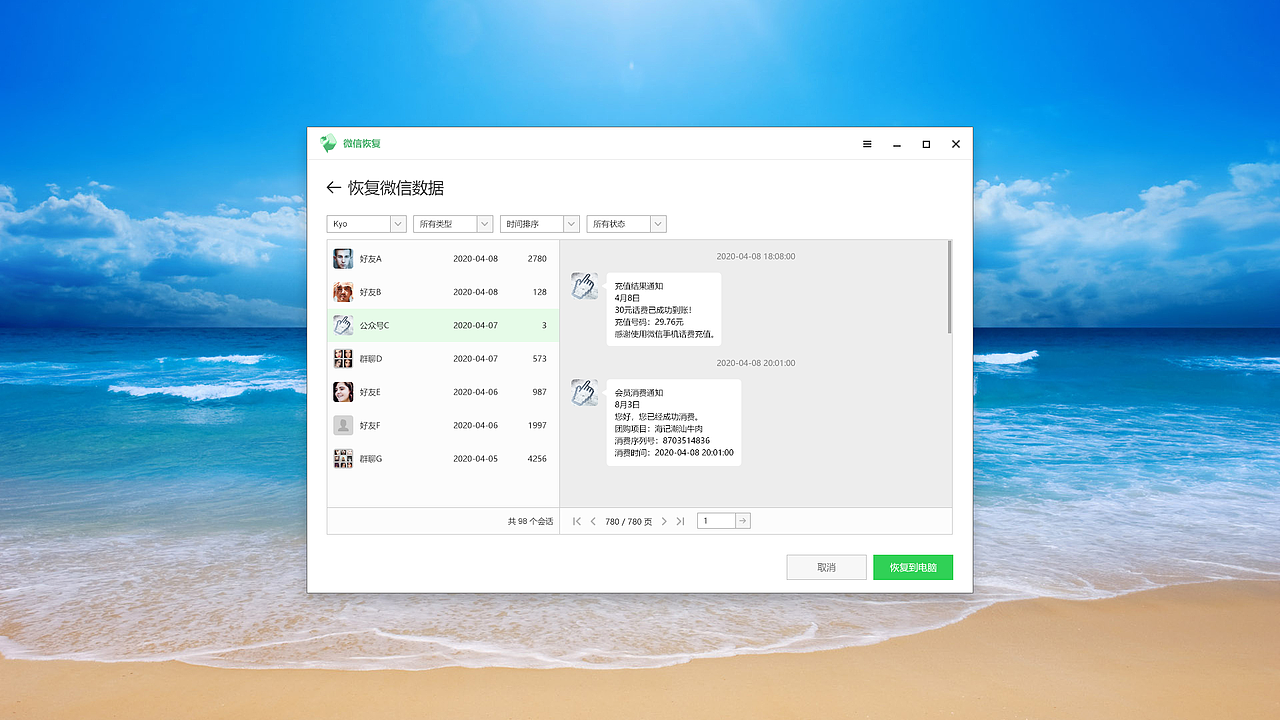
Task: Expand the 所有状态 status dropdown
Action: click(x=626, y=224)
